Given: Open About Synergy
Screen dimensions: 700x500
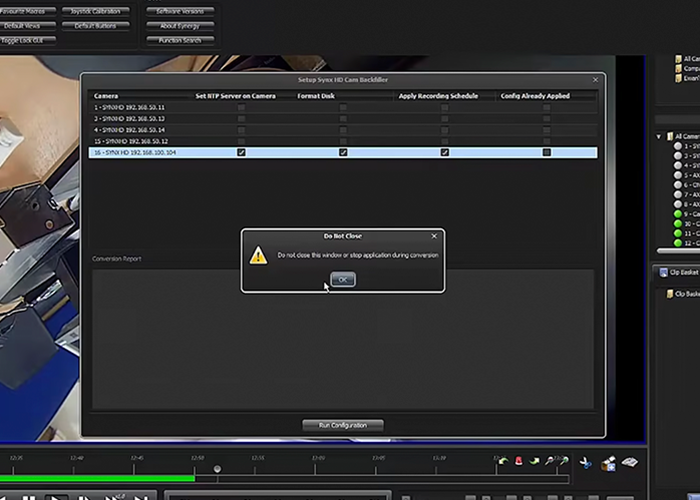Looking at the screenshot, I should click(180, 26).
